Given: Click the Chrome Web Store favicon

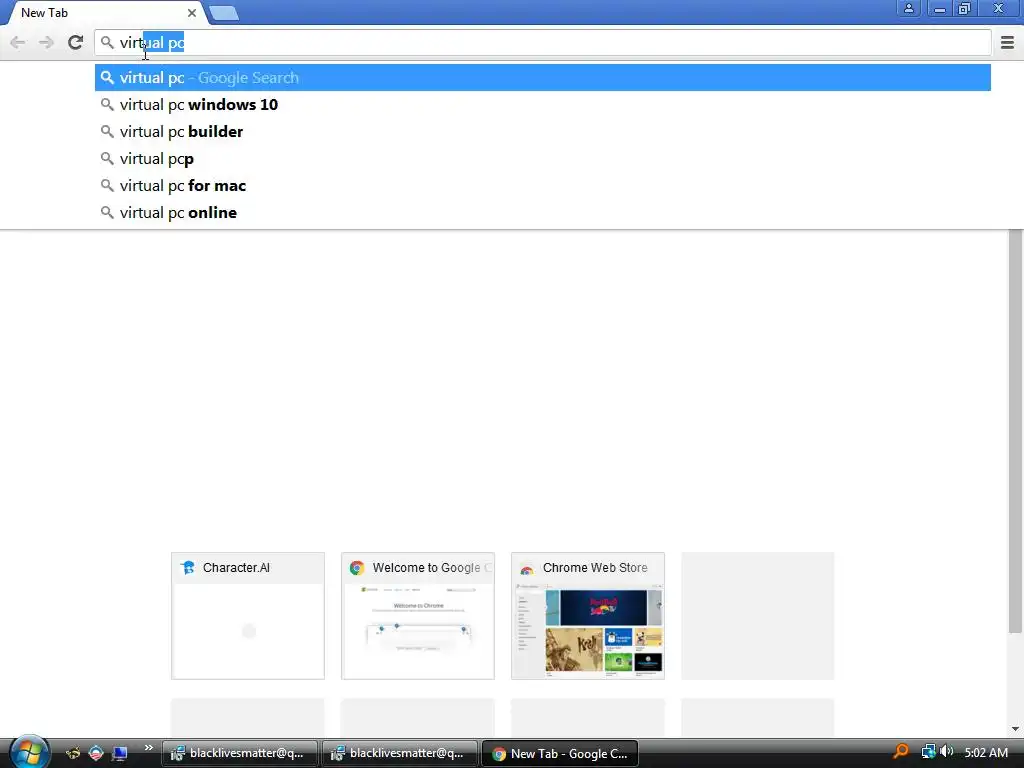Looking at the screenshot, I should (x=526, y=569).
